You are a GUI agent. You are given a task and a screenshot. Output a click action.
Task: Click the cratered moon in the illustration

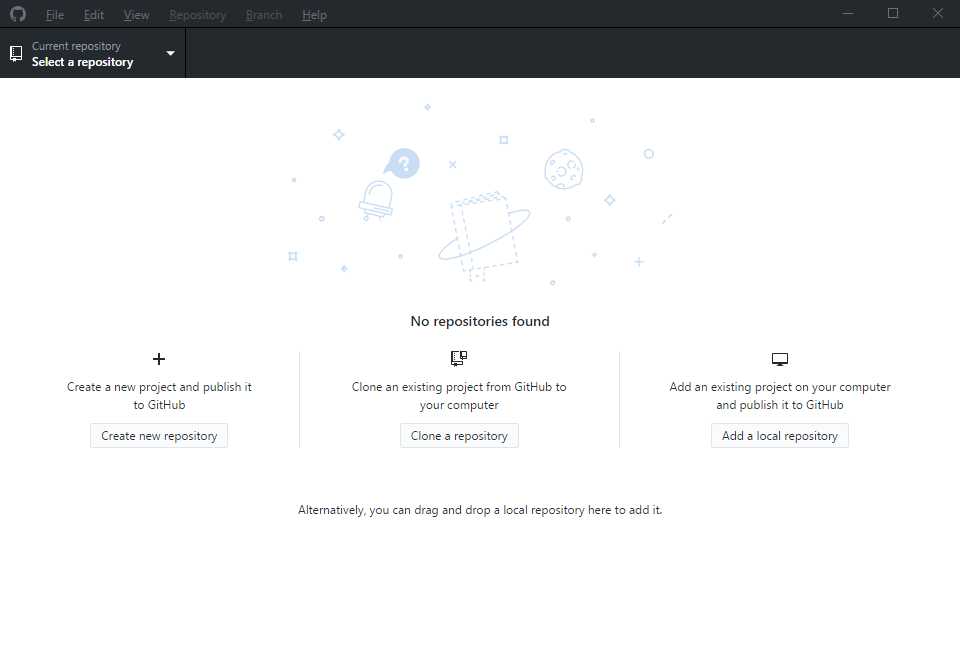coord(564,169)
